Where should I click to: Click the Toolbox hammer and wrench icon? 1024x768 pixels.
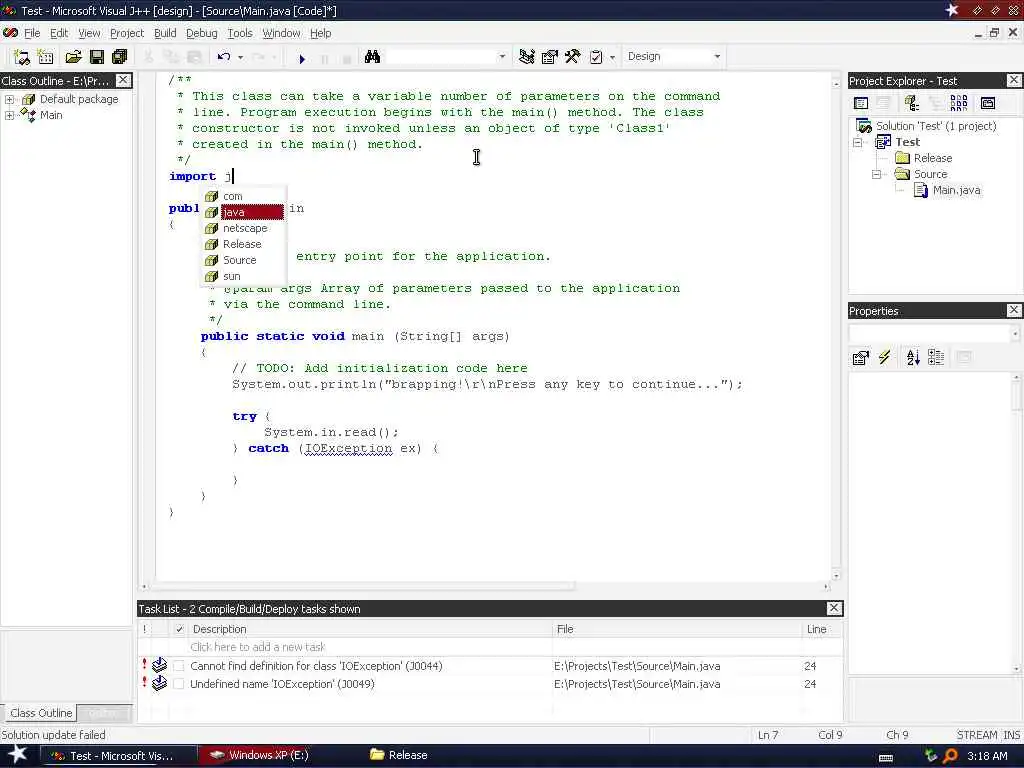click(x=573, y=57)
